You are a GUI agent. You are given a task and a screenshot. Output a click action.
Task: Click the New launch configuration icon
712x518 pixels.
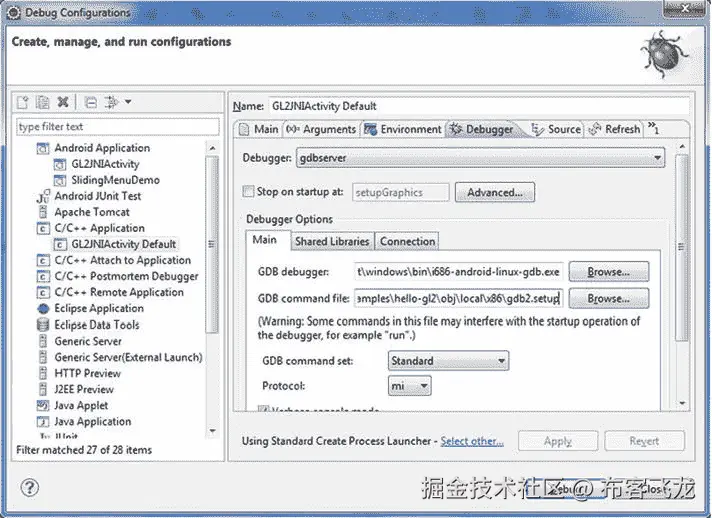(x=23, y=102)
